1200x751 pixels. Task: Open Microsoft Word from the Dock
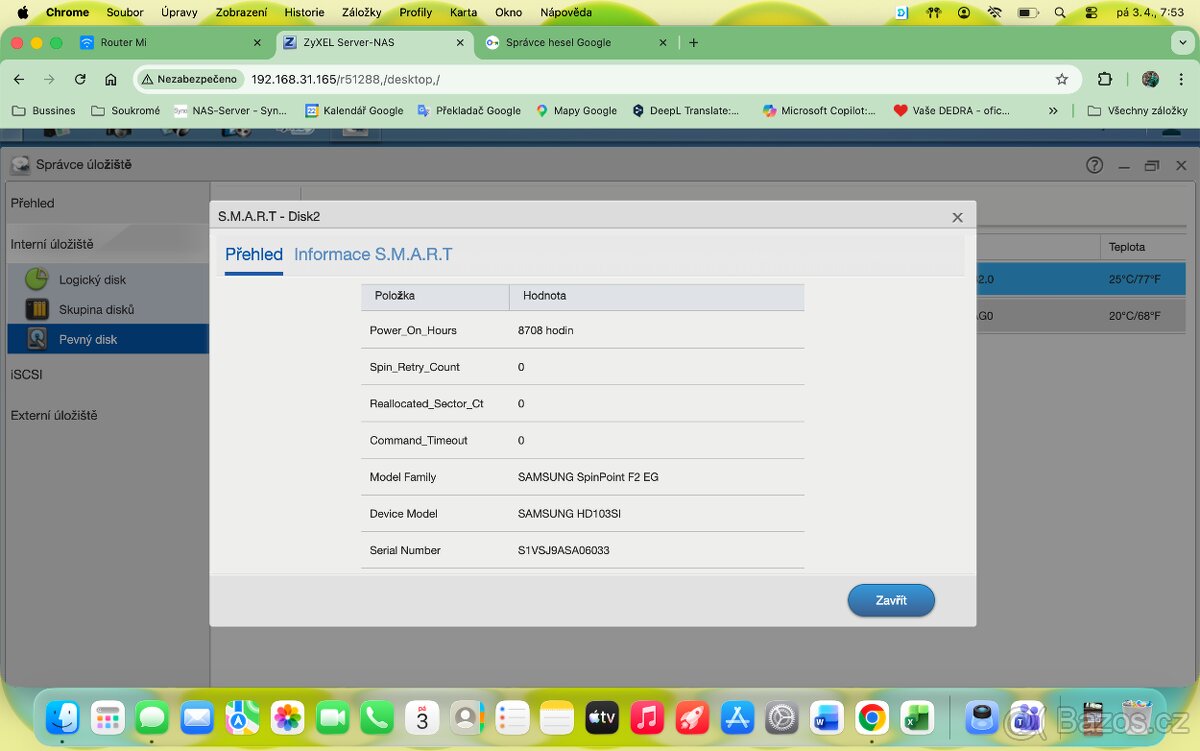[827, 717]
